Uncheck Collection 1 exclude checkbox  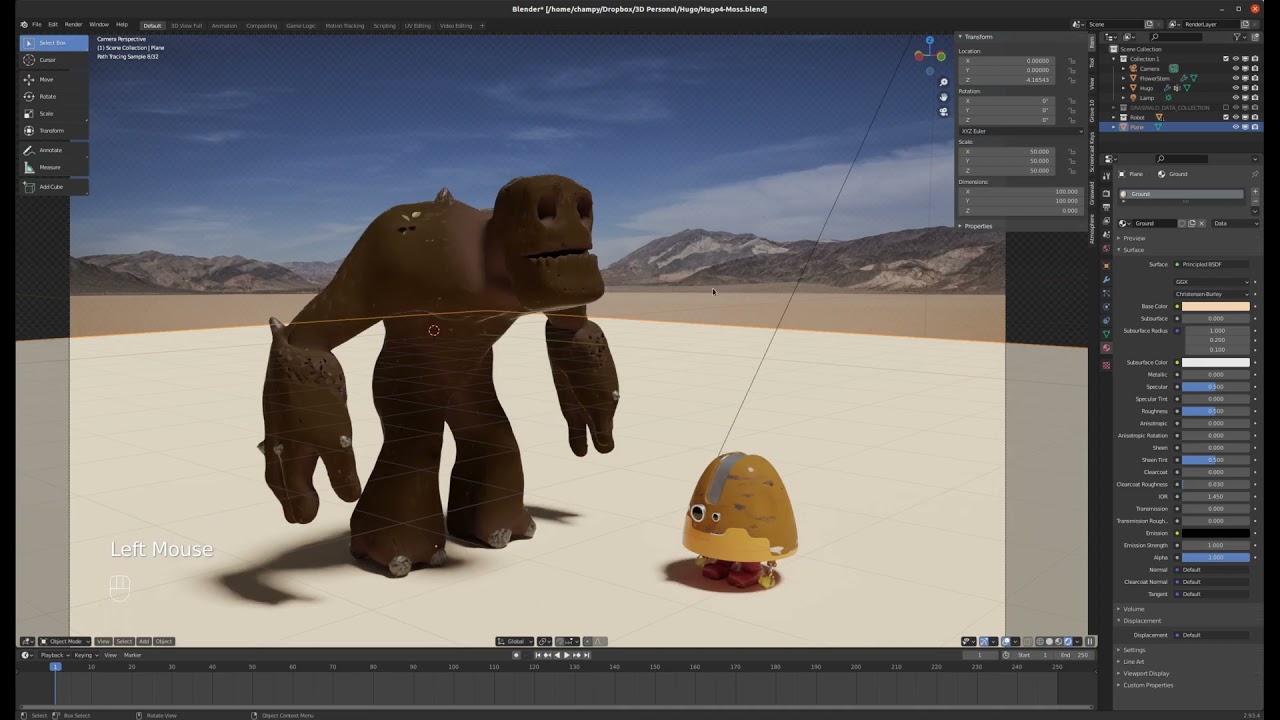(1226, 59)
